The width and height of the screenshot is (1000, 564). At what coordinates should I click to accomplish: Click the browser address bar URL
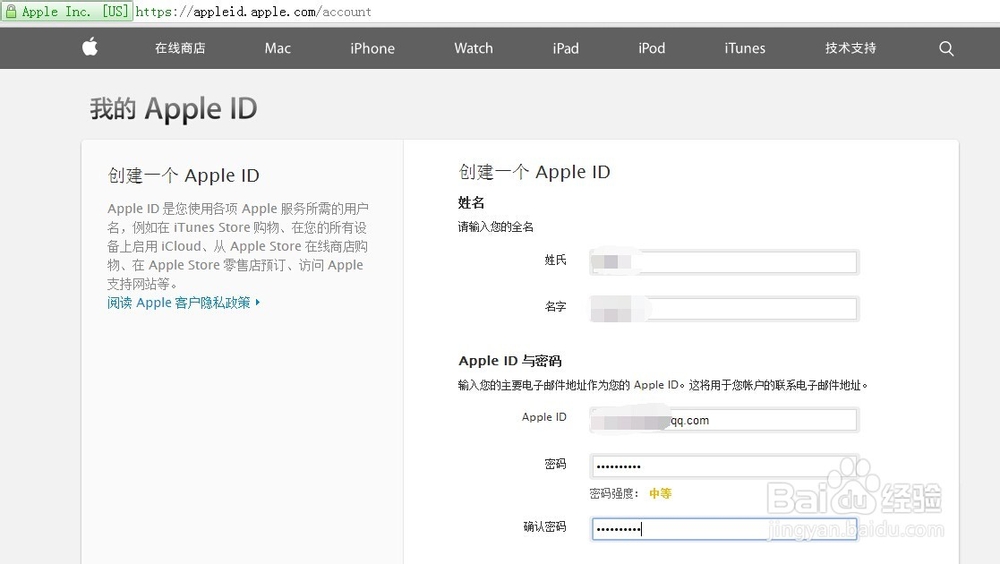(253, 11)
